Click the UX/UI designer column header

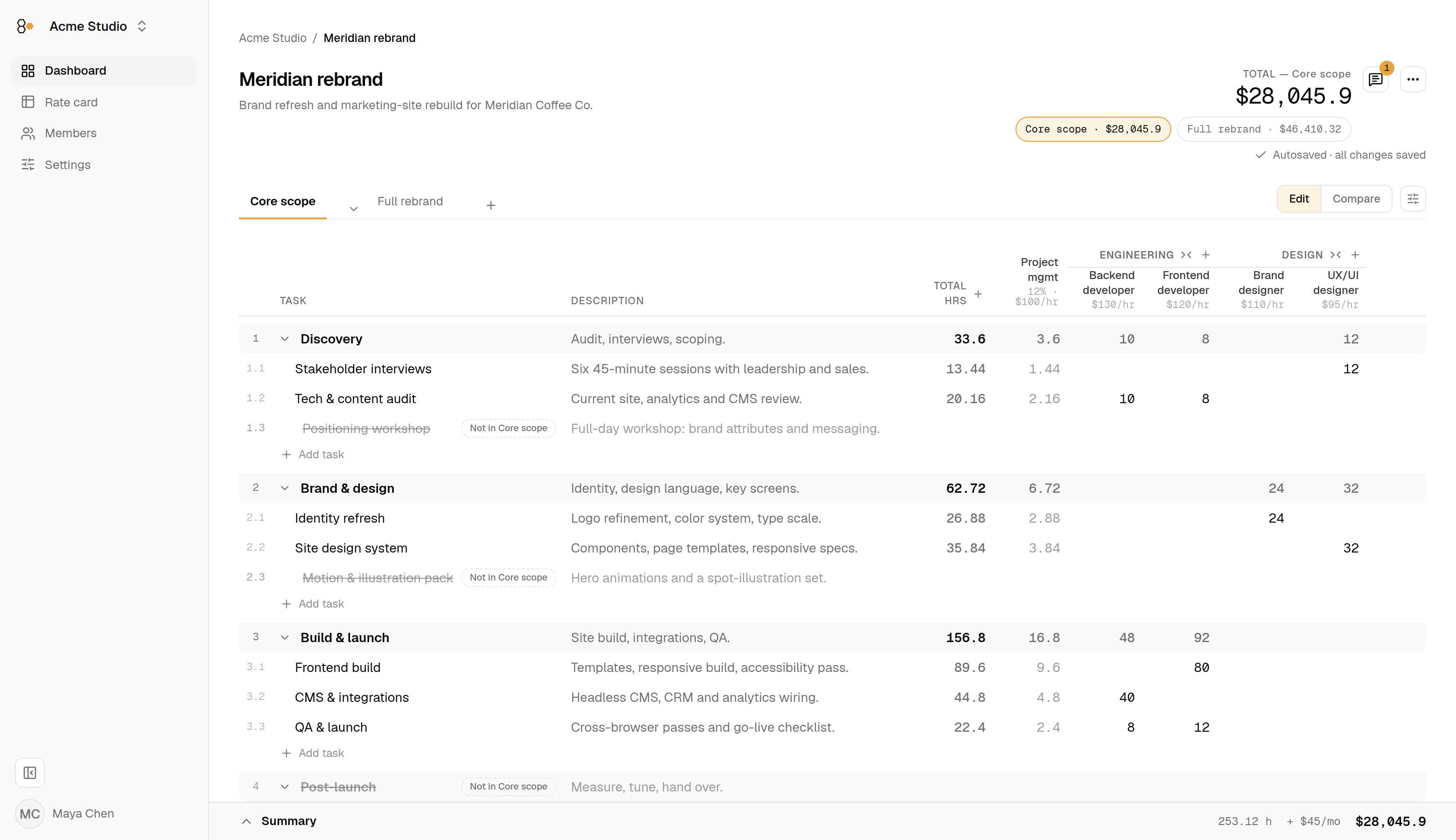pos(1336,289)
